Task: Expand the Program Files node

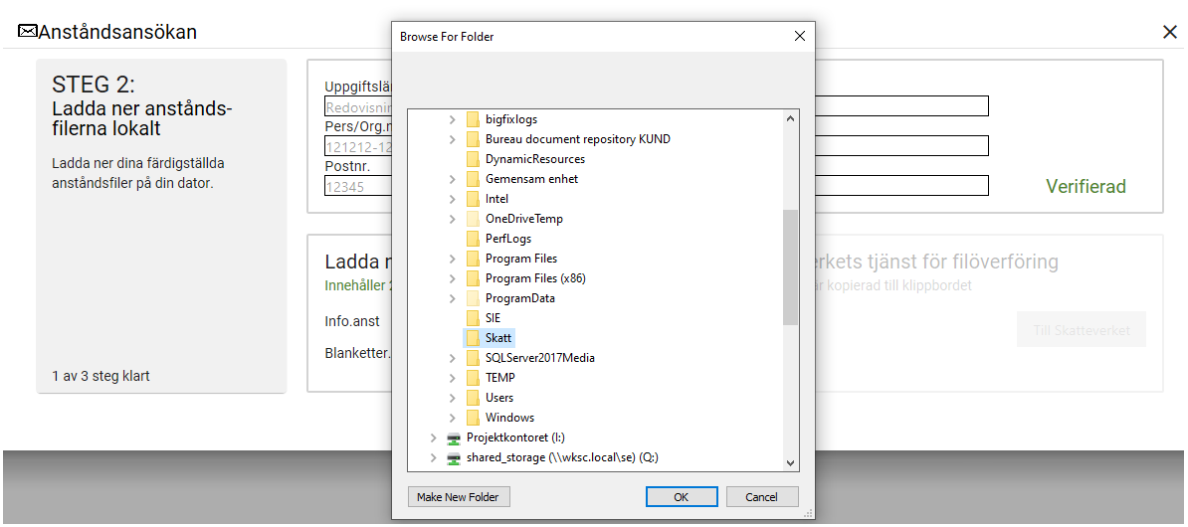Action: [452, 258]
